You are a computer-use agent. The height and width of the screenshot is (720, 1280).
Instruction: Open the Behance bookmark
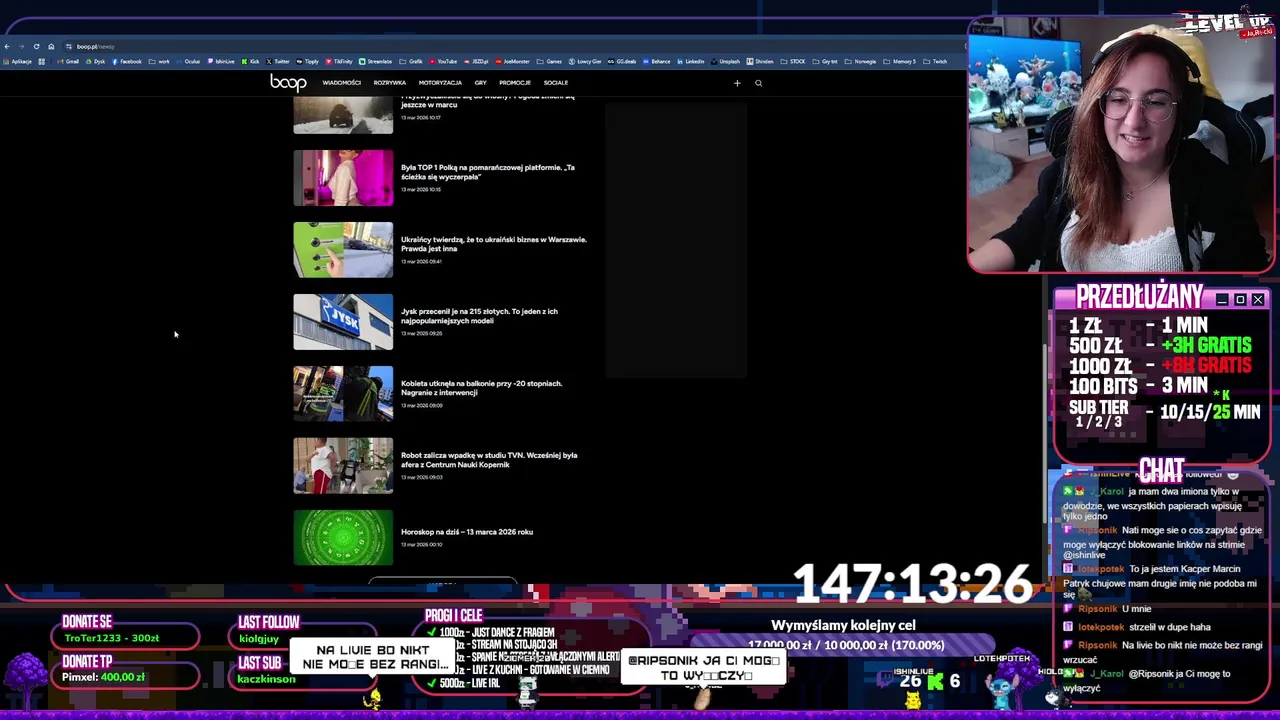coord(656,62)
